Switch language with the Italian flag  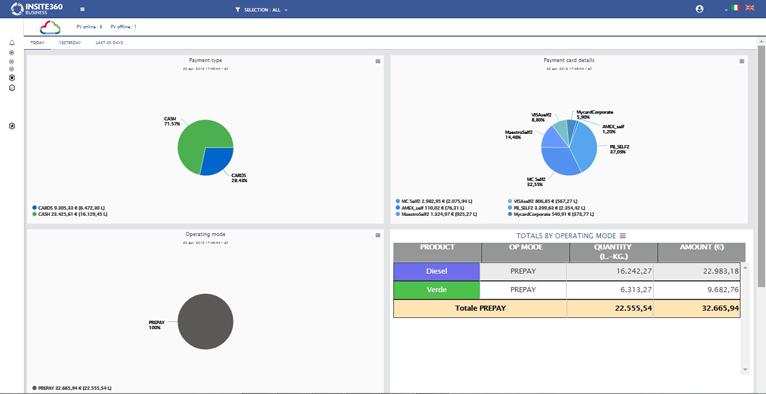point(736,8)
